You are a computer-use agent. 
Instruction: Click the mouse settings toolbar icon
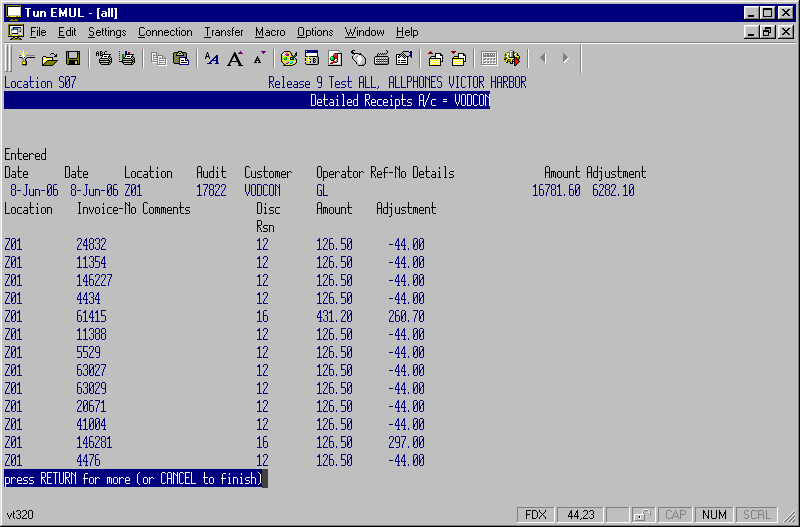coord(359,58)
